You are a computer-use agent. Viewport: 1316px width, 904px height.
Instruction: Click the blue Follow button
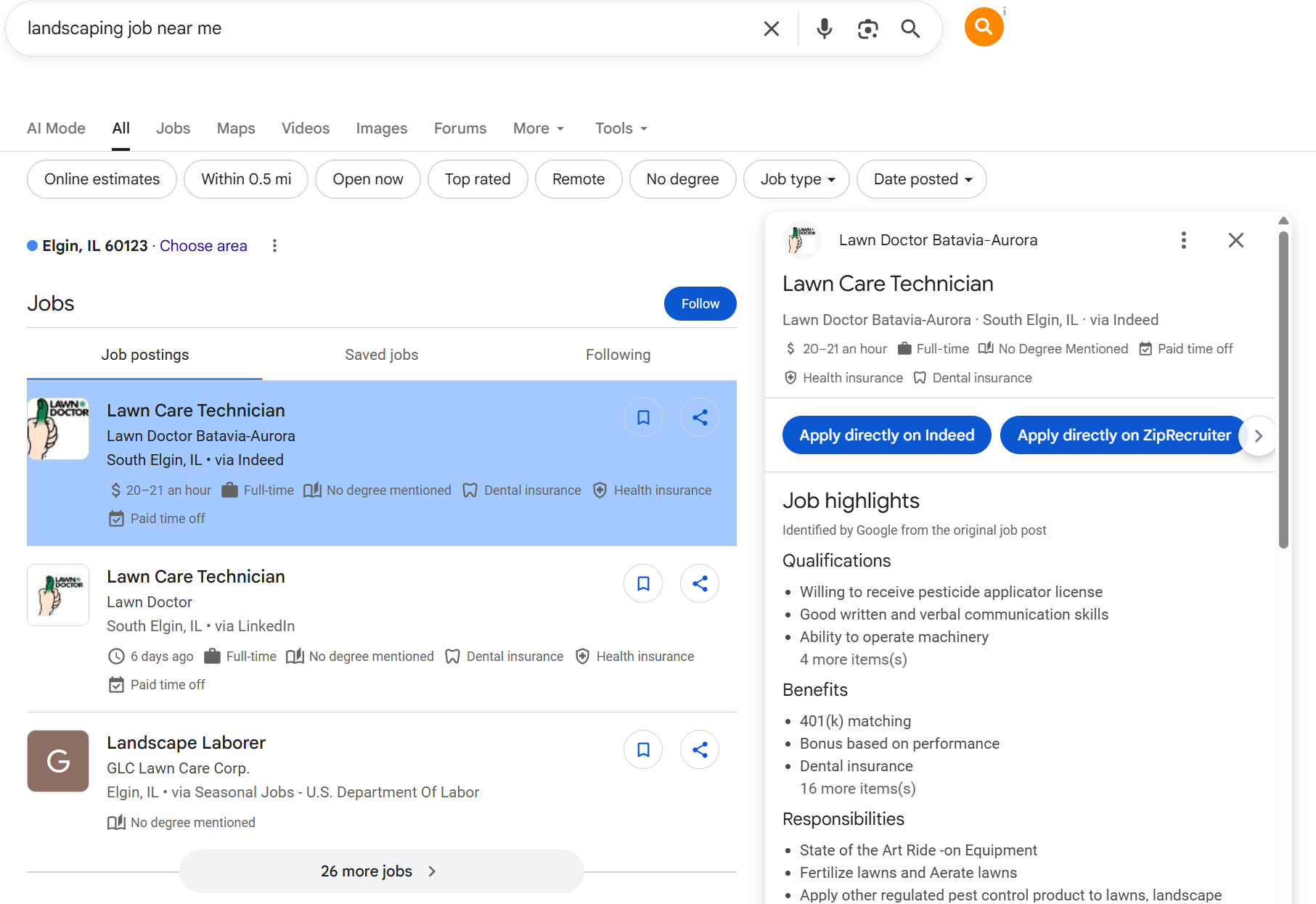[700, 304]
